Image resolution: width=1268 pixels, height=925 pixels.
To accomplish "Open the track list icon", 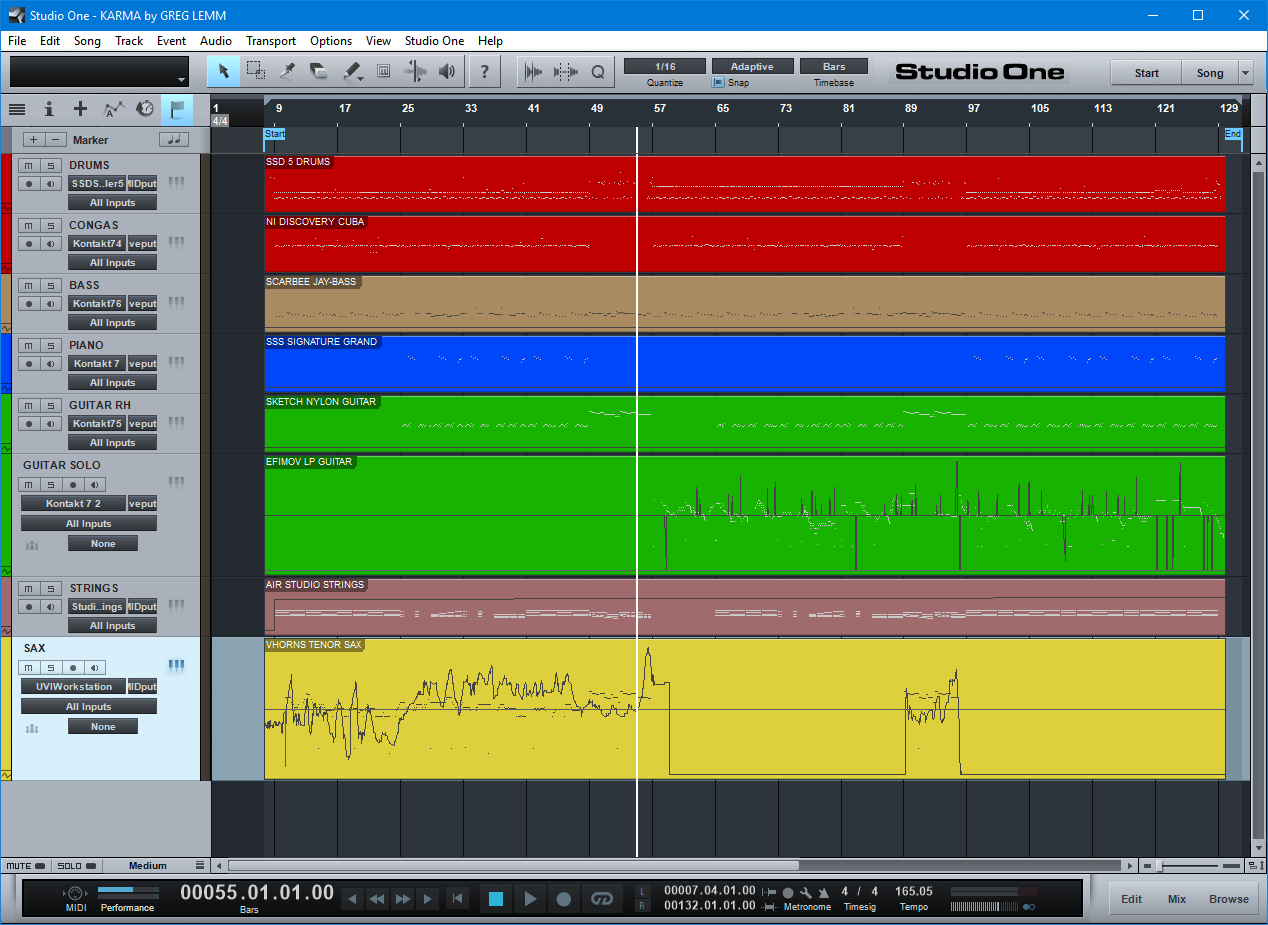I will (17, 109).
